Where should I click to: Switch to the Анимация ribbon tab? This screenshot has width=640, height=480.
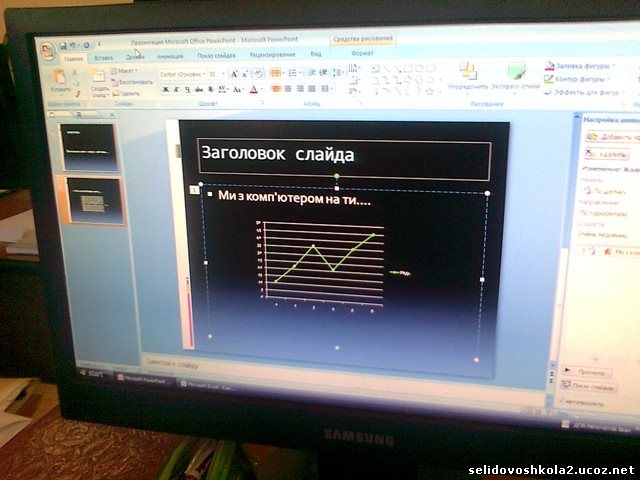(x=170, y=57)
